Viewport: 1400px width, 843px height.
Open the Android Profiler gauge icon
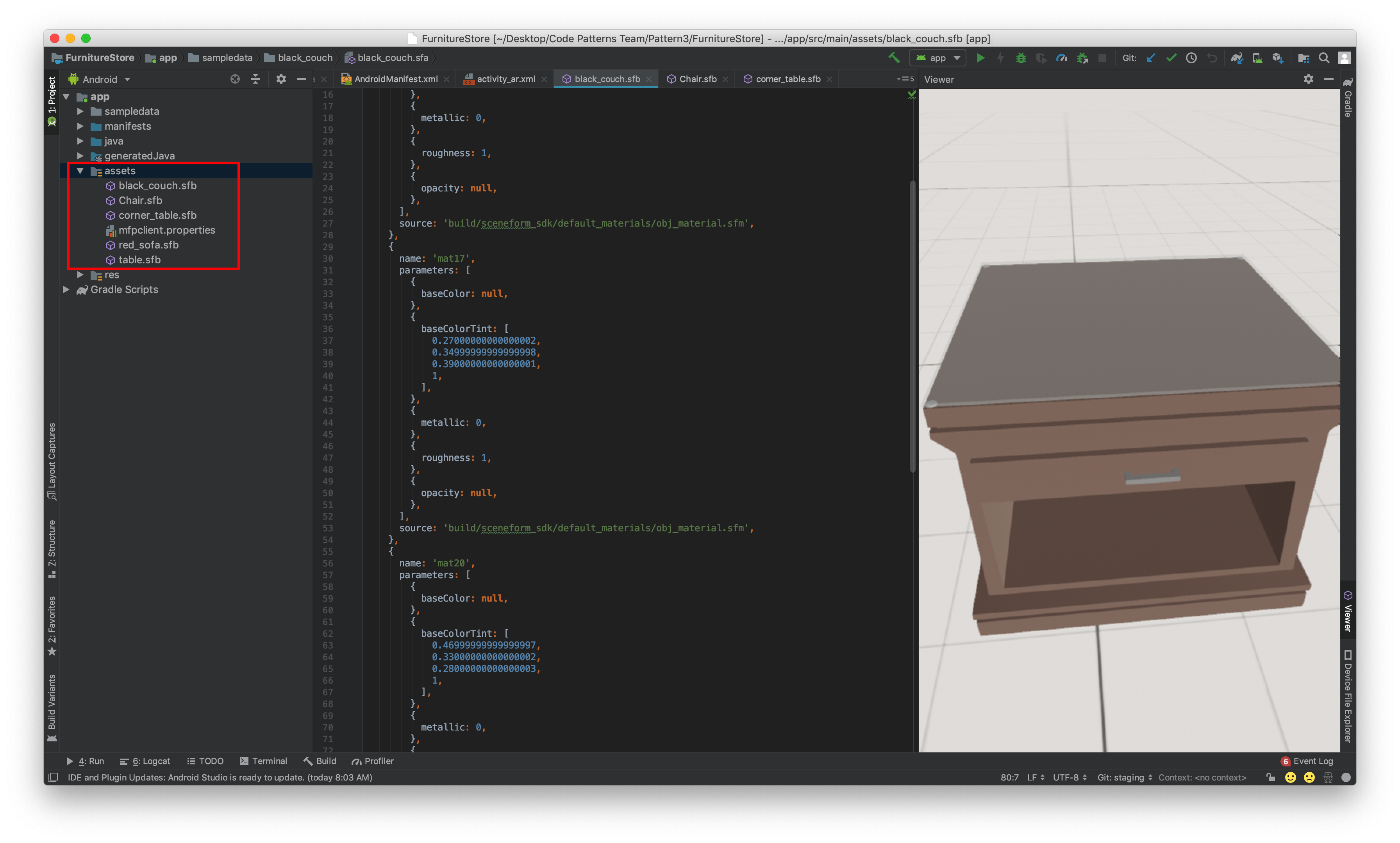tap(1061, 58)
